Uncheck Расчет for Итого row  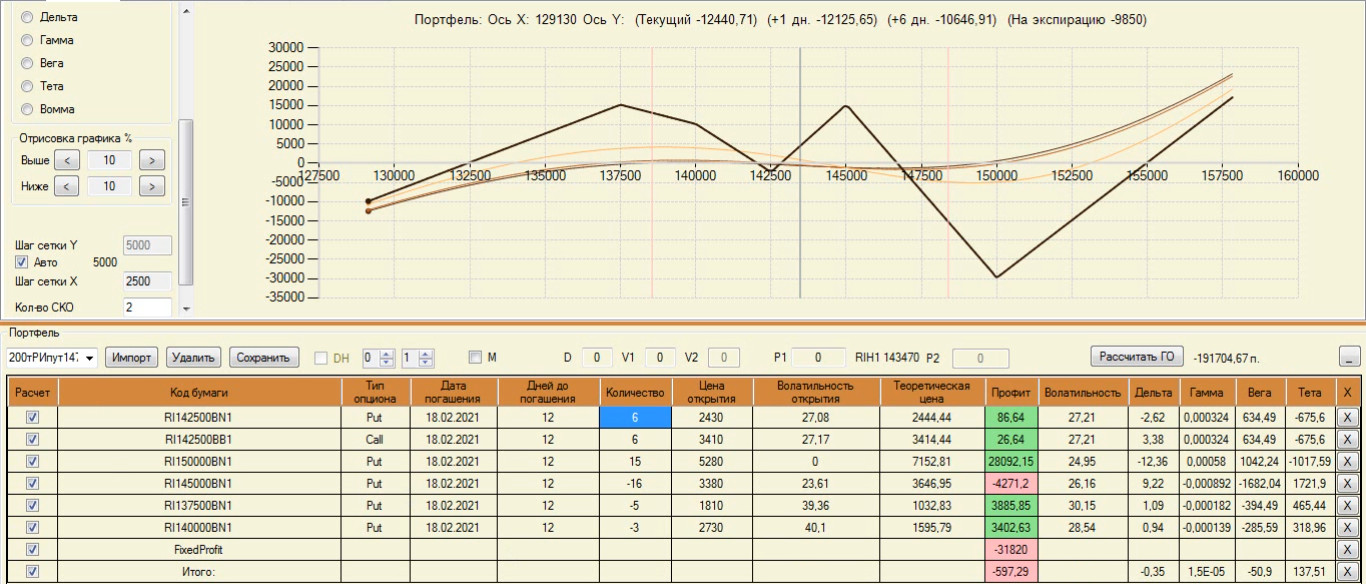point(32,571)
